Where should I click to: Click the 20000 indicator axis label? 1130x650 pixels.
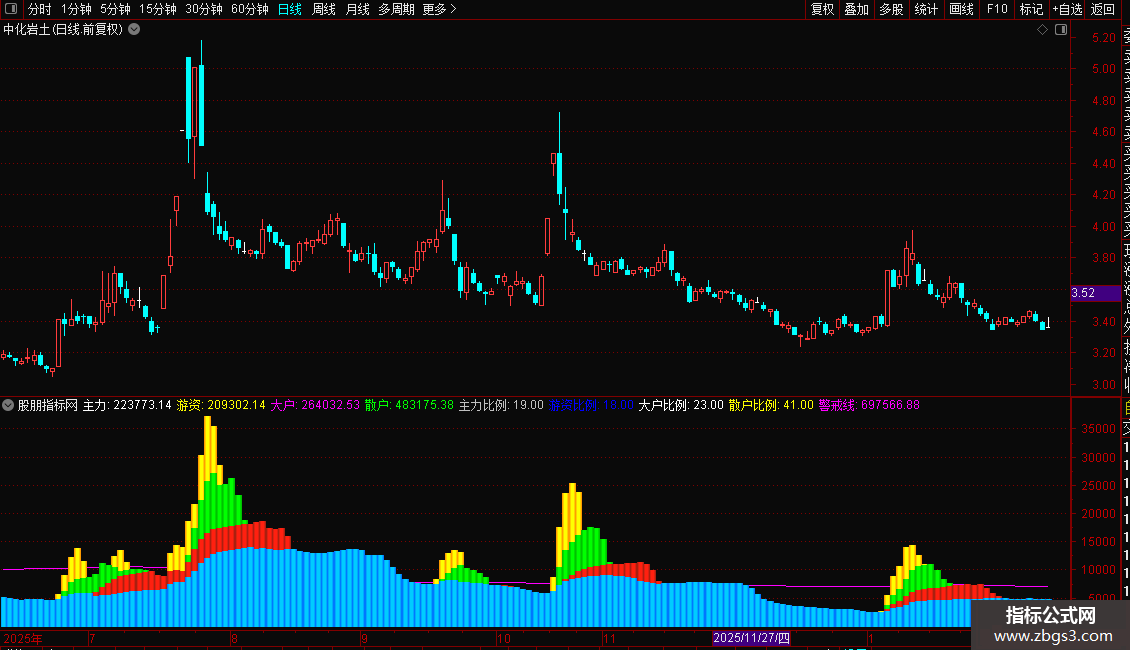coord(1098,514)
